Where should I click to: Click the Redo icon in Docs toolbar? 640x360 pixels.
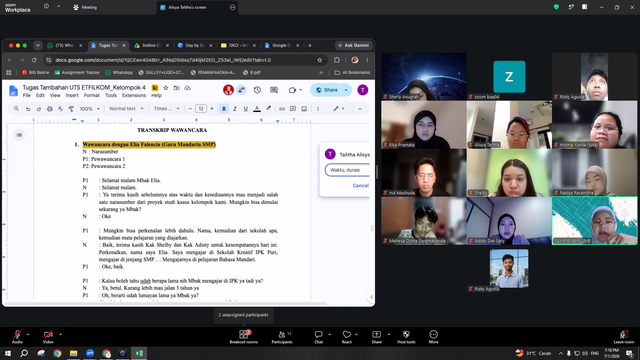pyautogui.click(x=39, y=109)
